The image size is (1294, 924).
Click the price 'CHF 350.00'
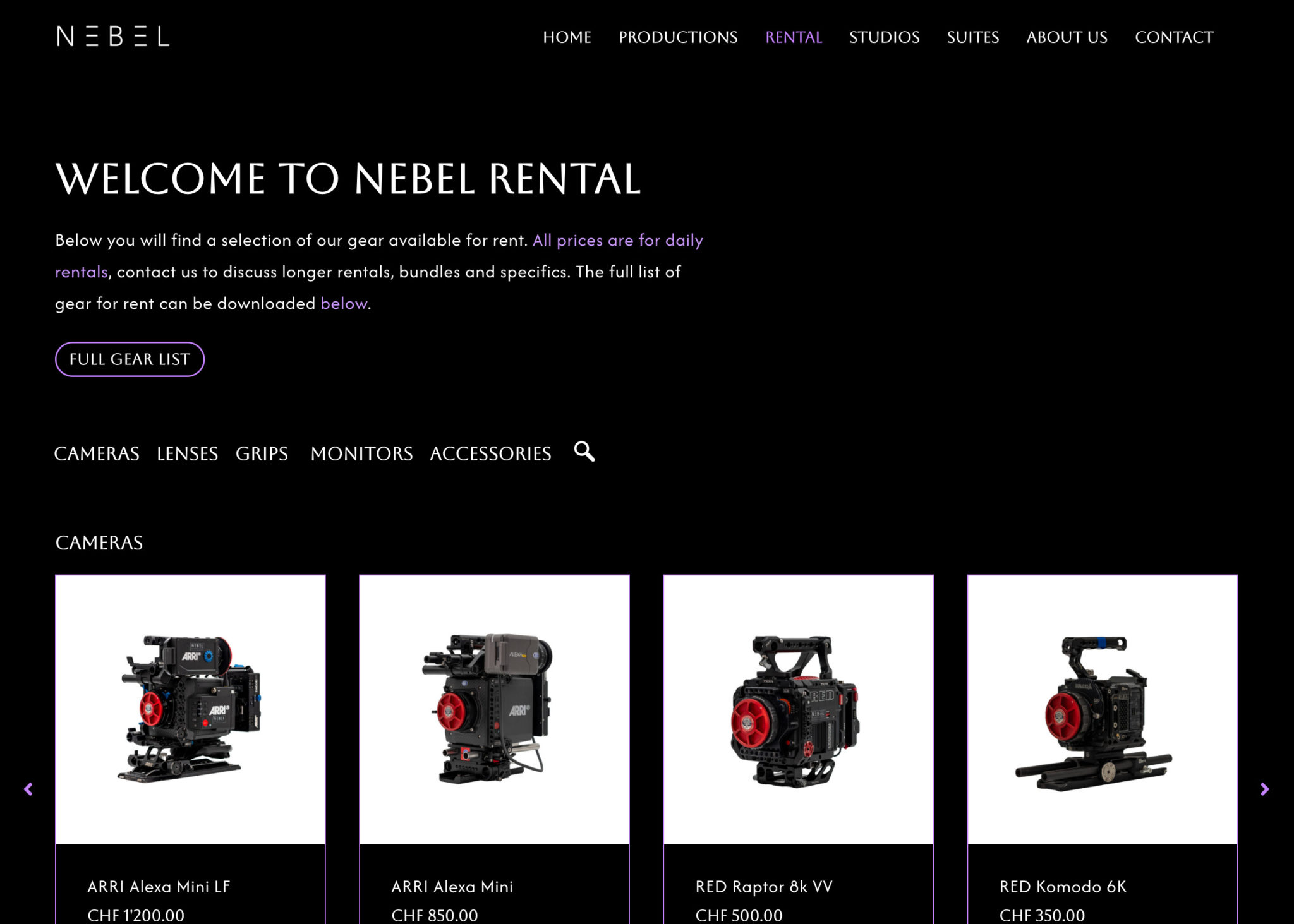[x=1042, y=915]
